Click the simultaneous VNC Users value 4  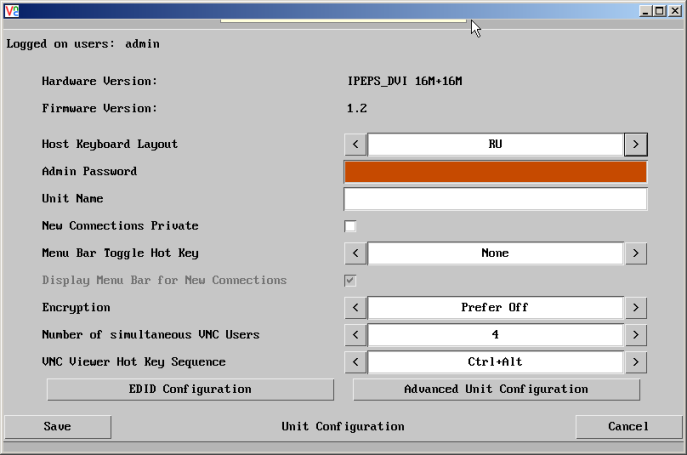point(495,334)
